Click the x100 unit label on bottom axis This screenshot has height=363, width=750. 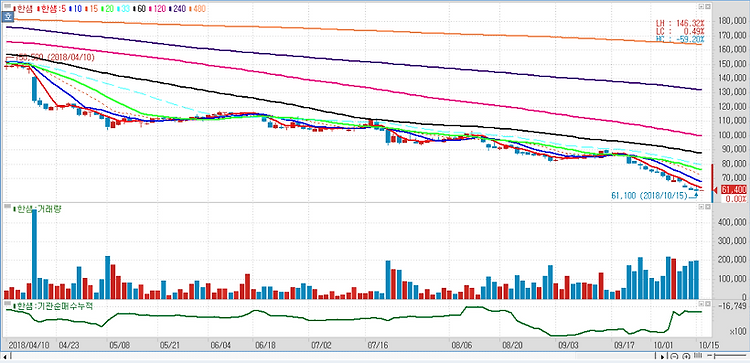[x=739, y=331]
